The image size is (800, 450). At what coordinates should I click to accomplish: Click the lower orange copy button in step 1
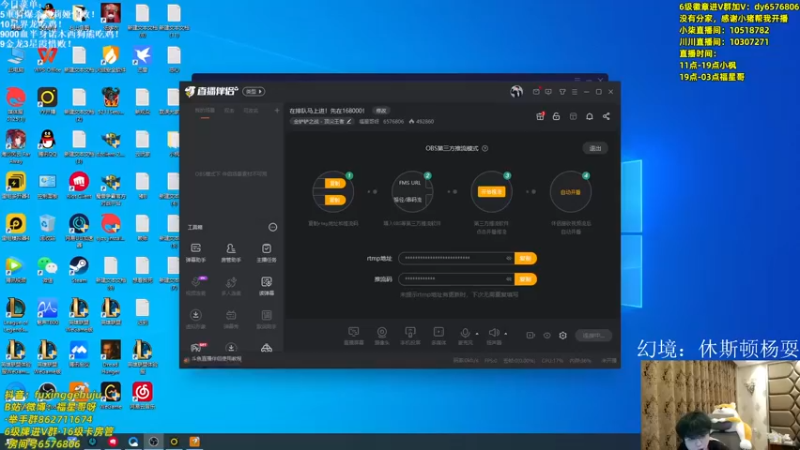(335, 200)
